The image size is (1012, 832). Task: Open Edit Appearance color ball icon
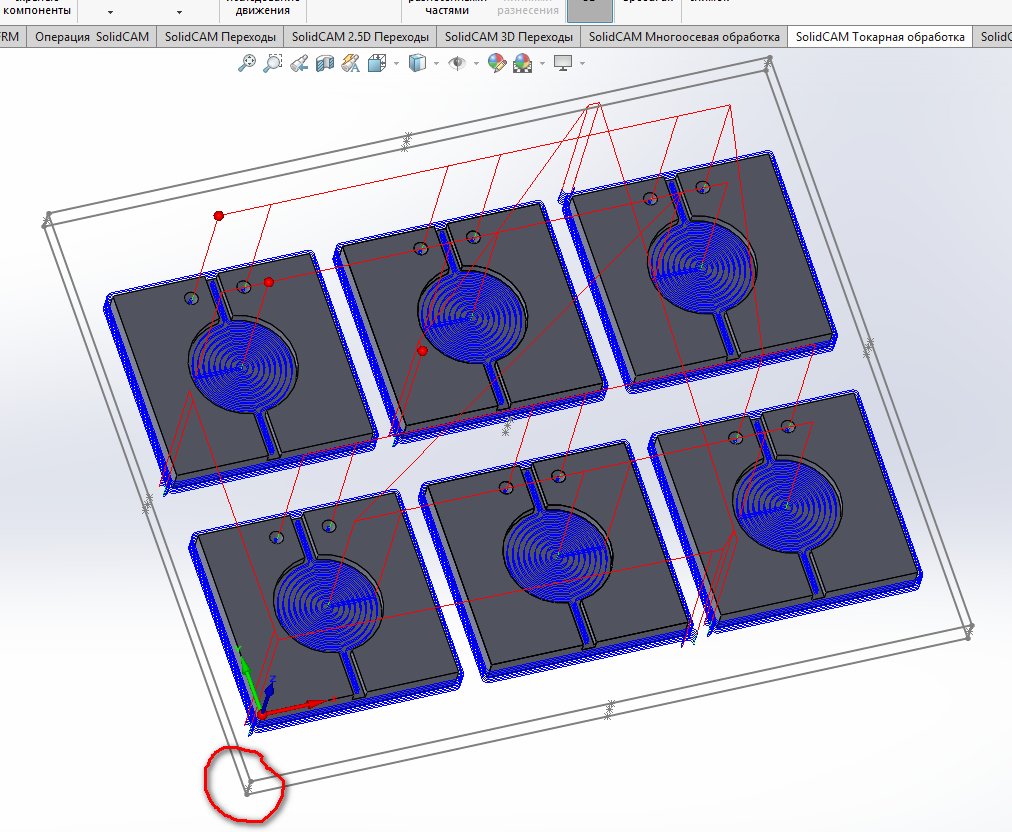coord(496,63)
